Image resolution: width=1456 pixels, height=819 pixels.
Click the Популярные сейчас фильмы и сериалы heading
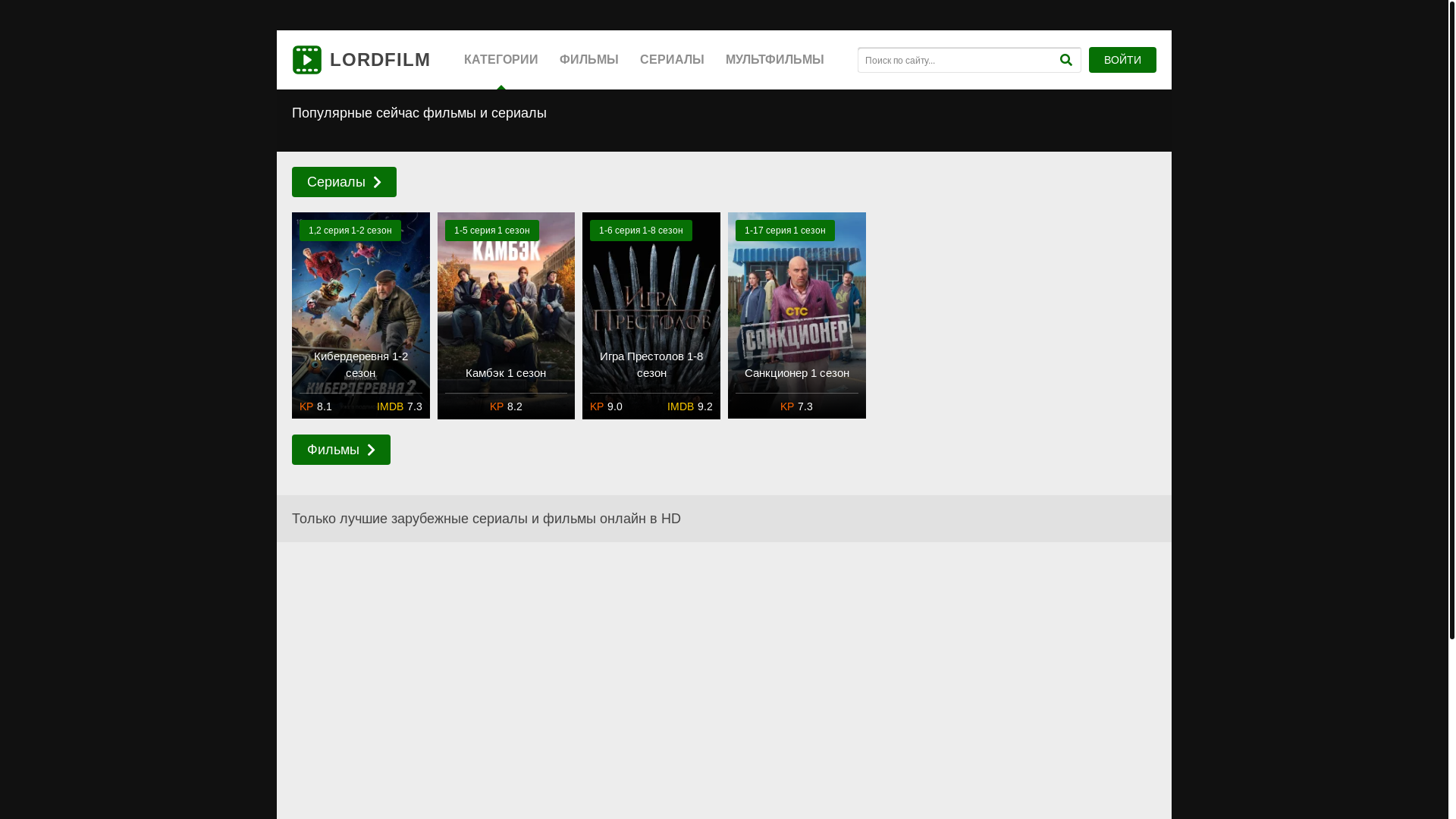419,113
